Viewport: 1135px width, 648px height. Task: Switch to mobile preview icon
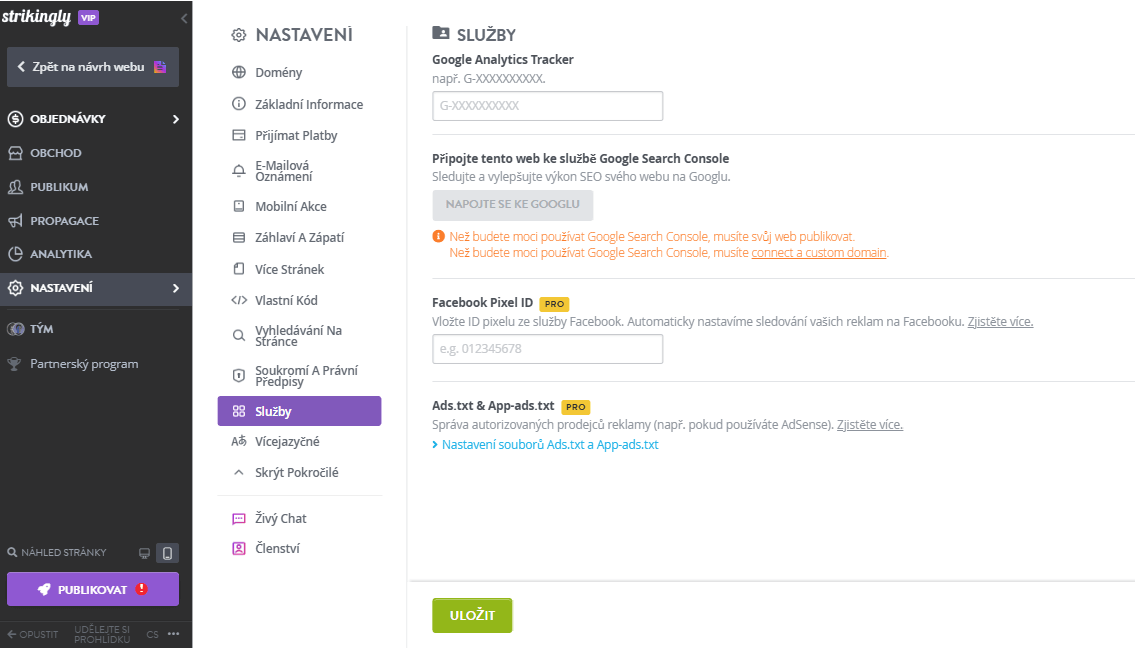coord(167,553)
